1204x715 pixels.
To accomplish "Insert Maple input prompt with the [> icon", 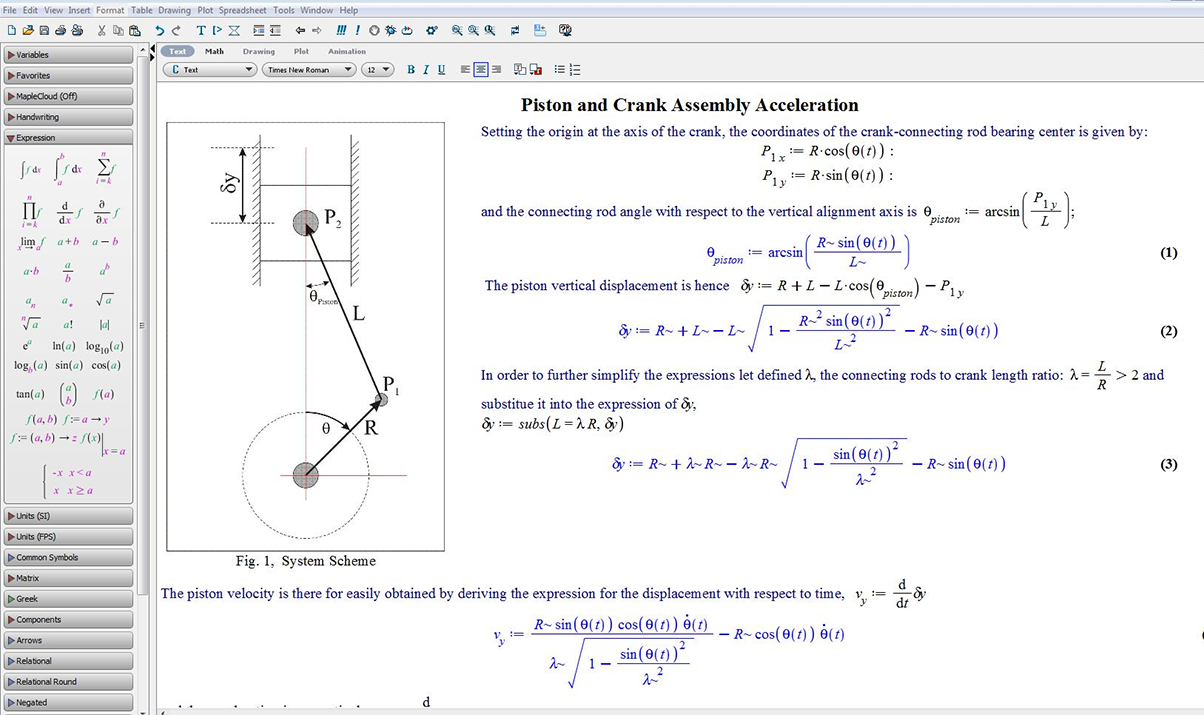I will click(217, 31).
